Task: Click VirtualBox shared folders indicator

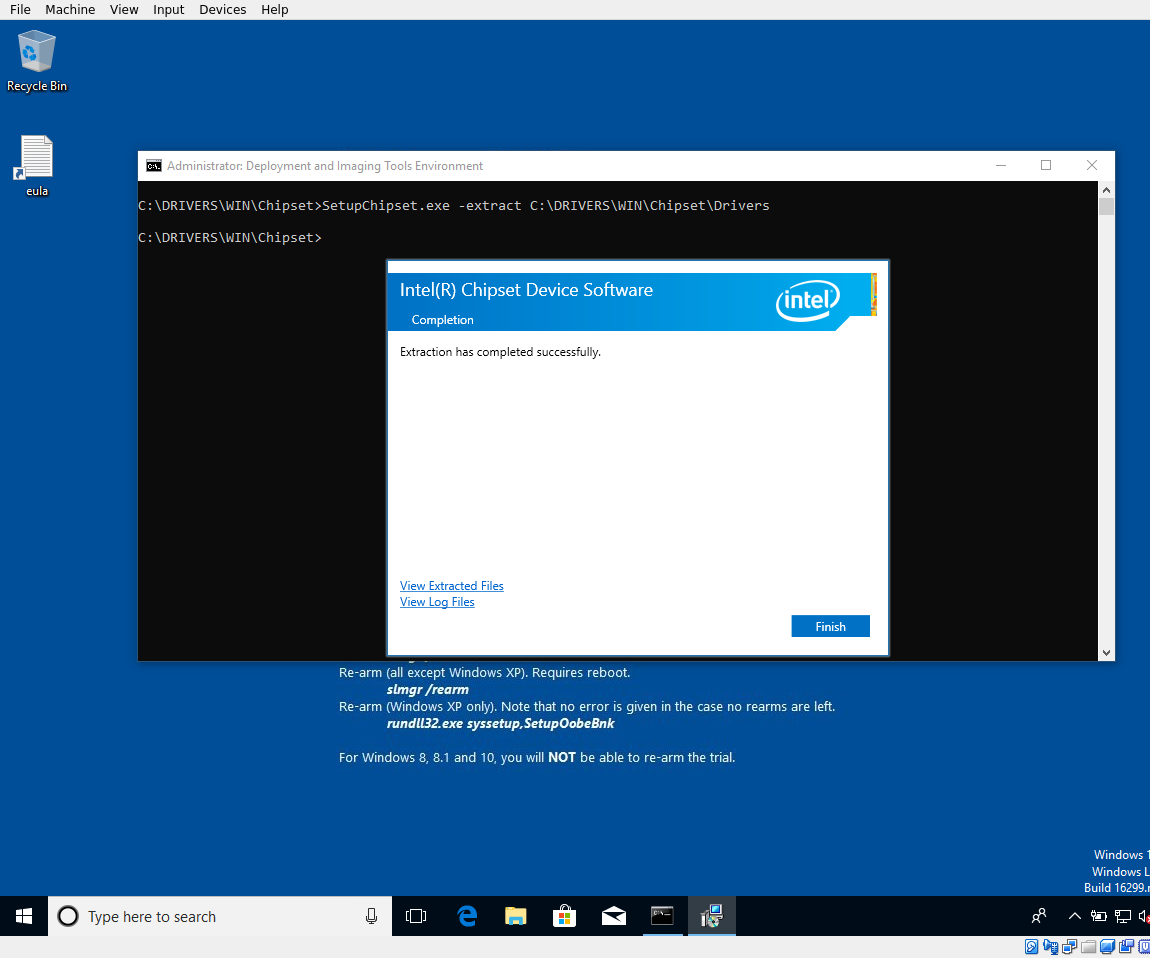Action: (x=1088, y=946)
